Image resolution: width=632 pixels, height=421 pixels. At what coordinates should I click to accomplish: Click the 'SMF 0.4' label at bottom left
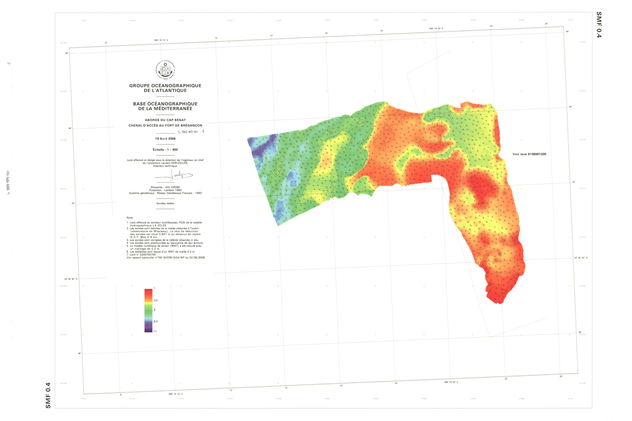[x=50, y=393]
